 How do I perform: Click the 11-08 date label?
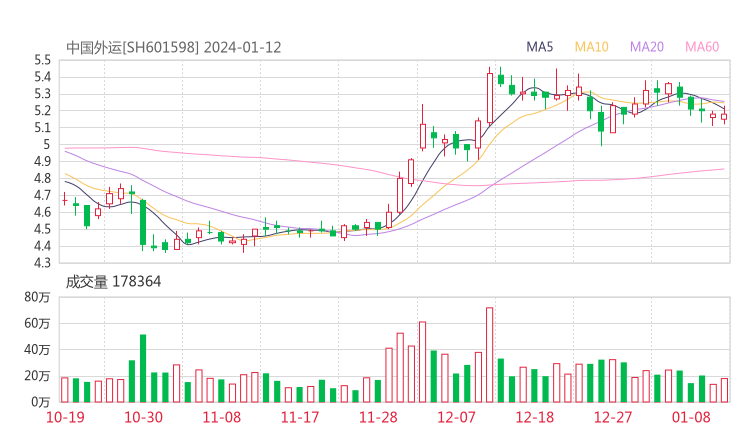[221, 417]
